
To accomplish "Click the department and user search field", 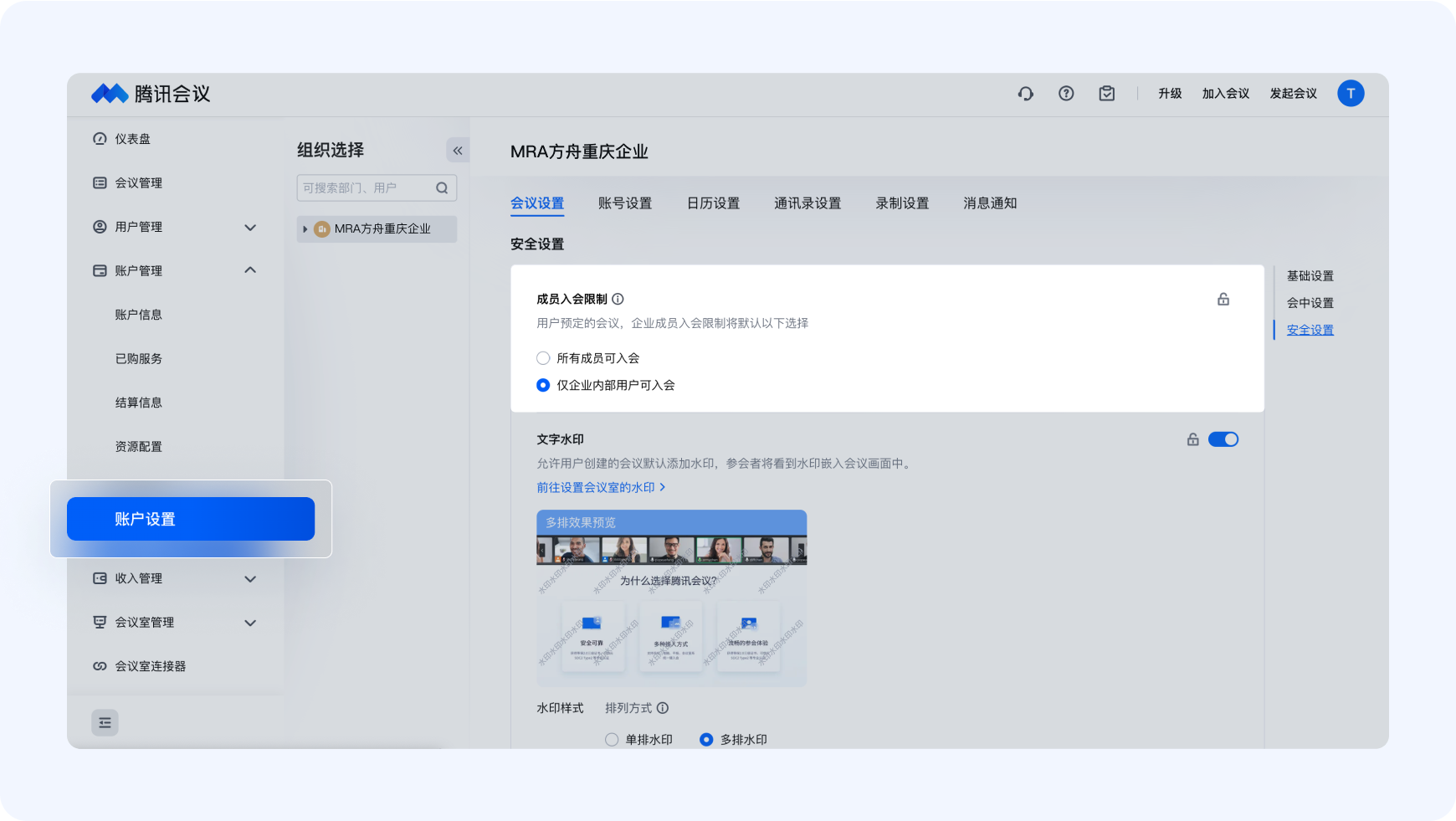I will [367, 188].
